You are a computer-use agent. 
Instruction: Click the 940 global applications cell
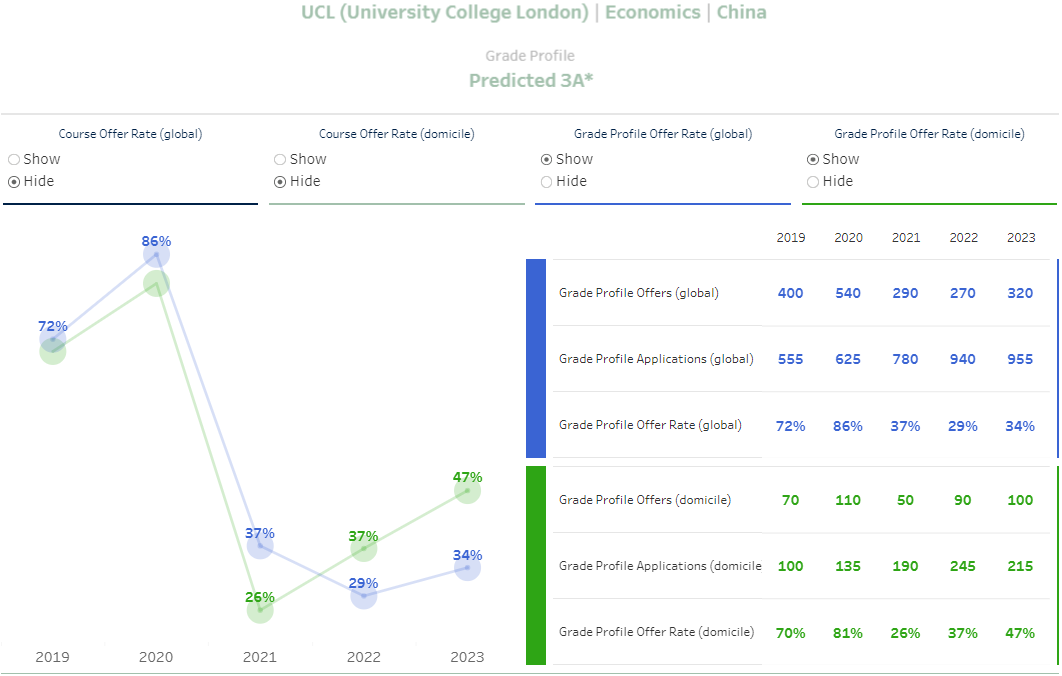pos(962,360)
